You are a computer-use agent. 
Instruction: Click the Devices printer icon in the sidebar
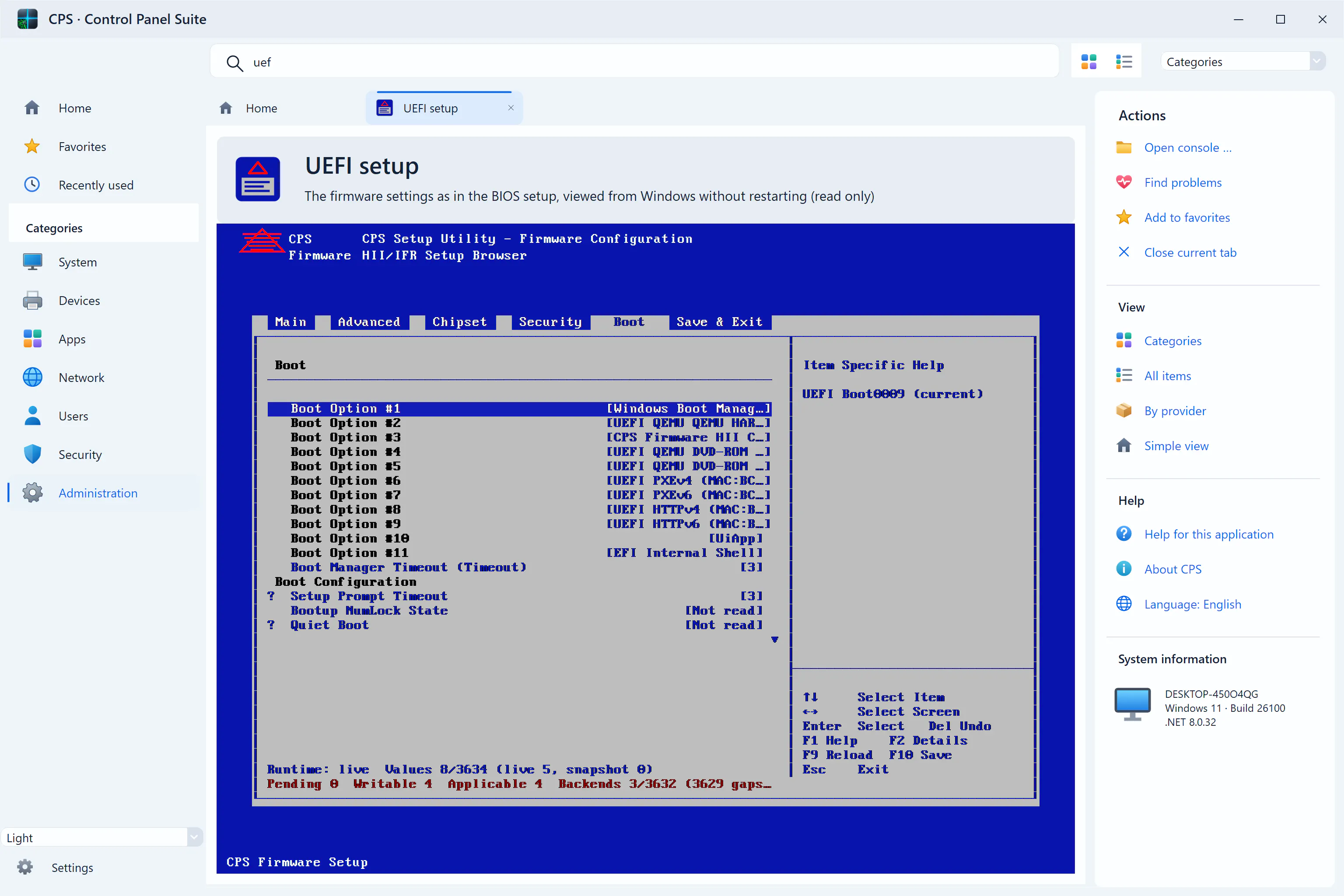tap(32, 301)
